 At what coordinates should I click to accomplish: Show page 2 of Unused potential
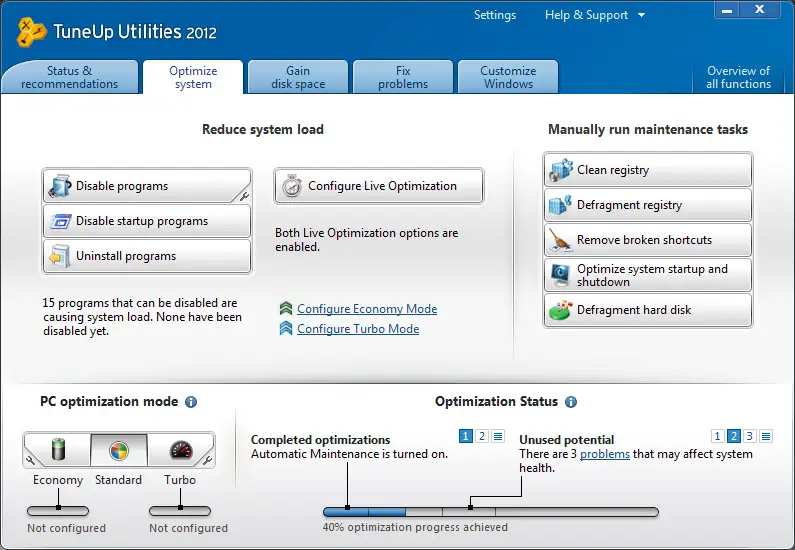click(x=734, y=436)
